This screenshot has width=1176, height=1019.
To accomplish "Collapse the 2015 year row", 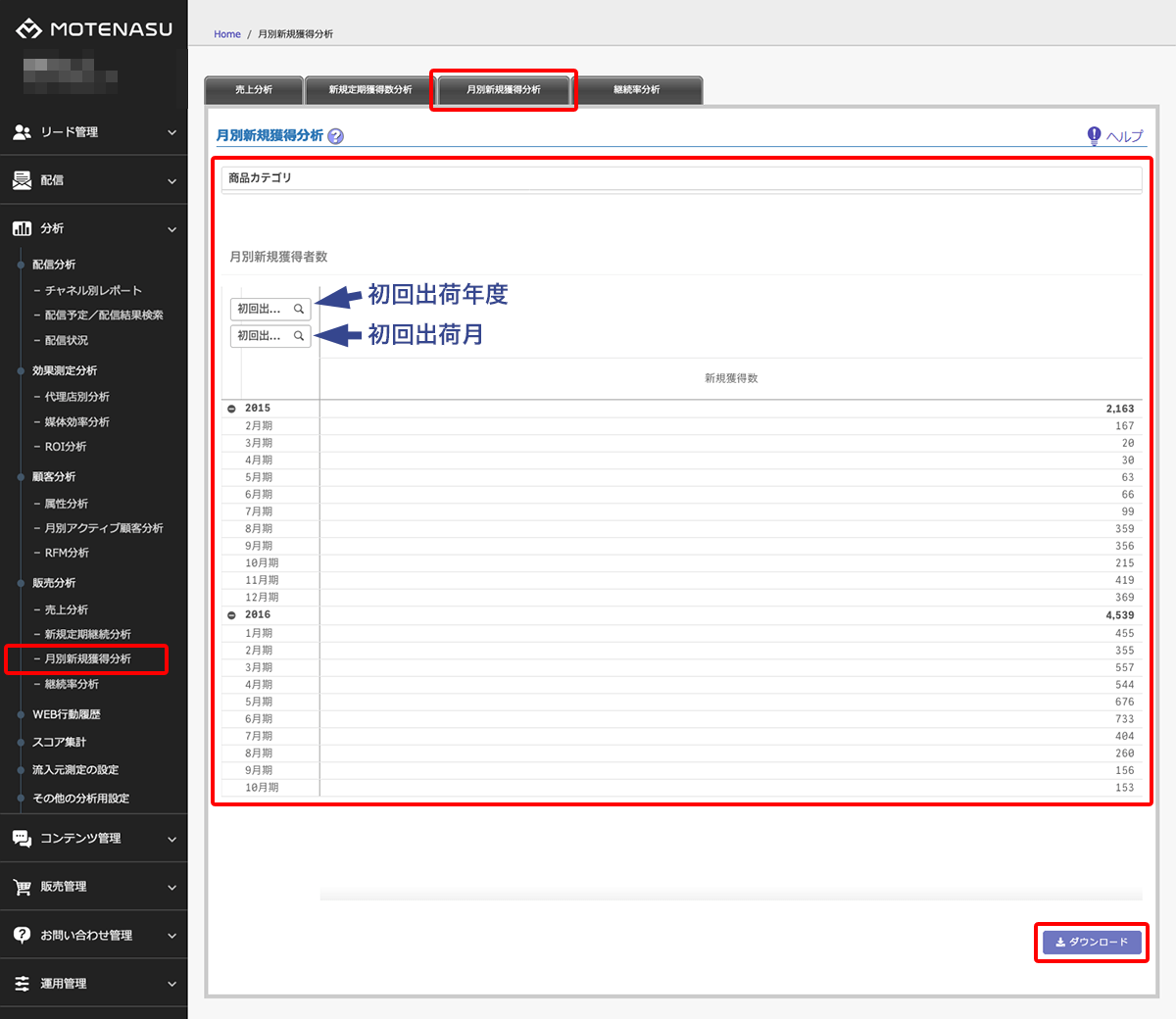I will click(232, 409).
